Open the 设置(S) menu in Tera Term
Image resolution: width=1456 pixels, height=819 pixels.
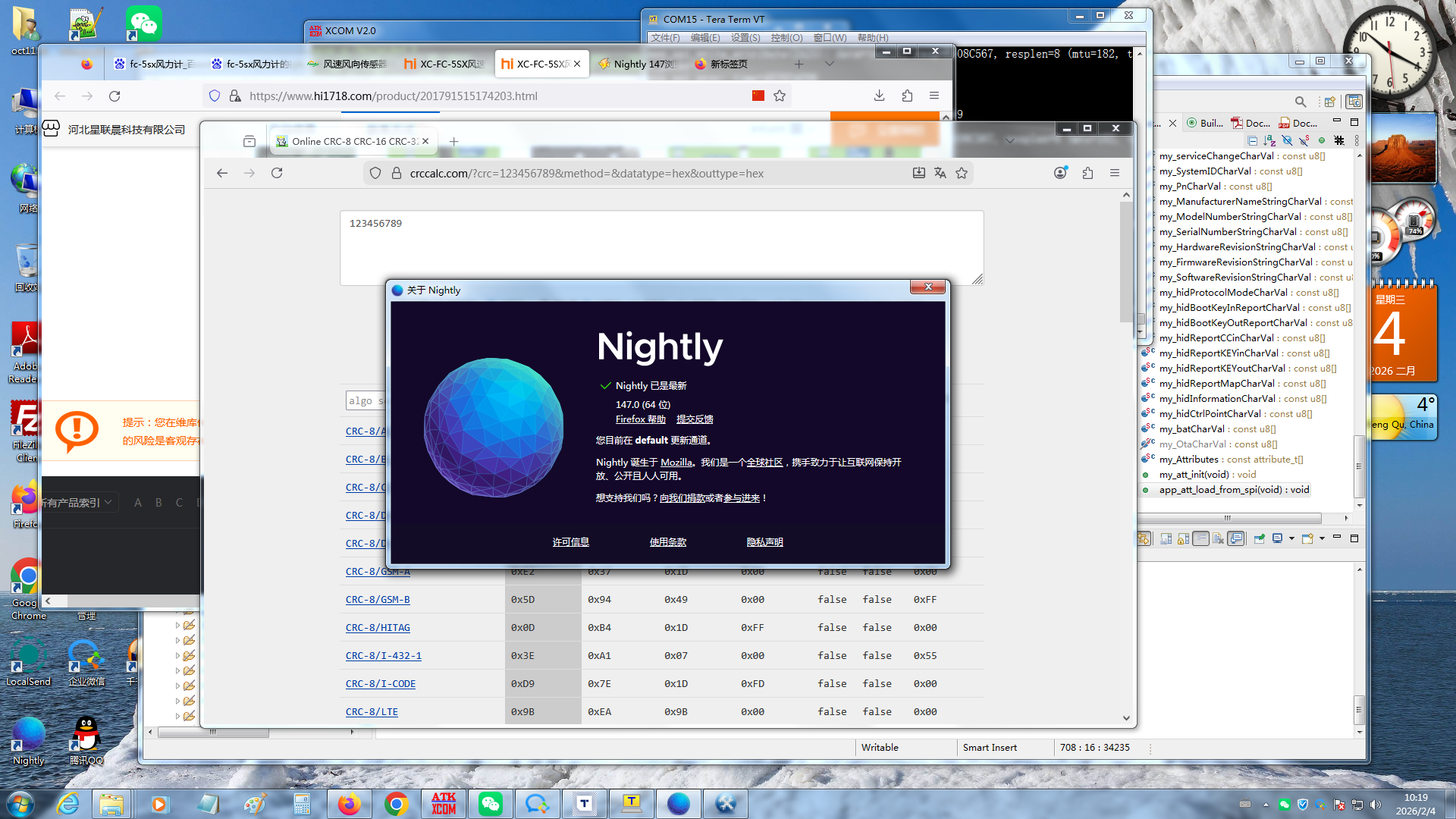coord(745,37)
